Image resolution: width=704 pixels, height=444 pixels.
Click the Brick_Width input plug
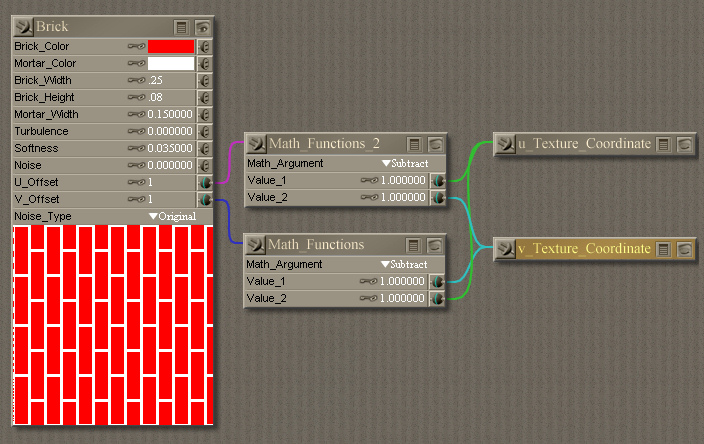(204, 81)
